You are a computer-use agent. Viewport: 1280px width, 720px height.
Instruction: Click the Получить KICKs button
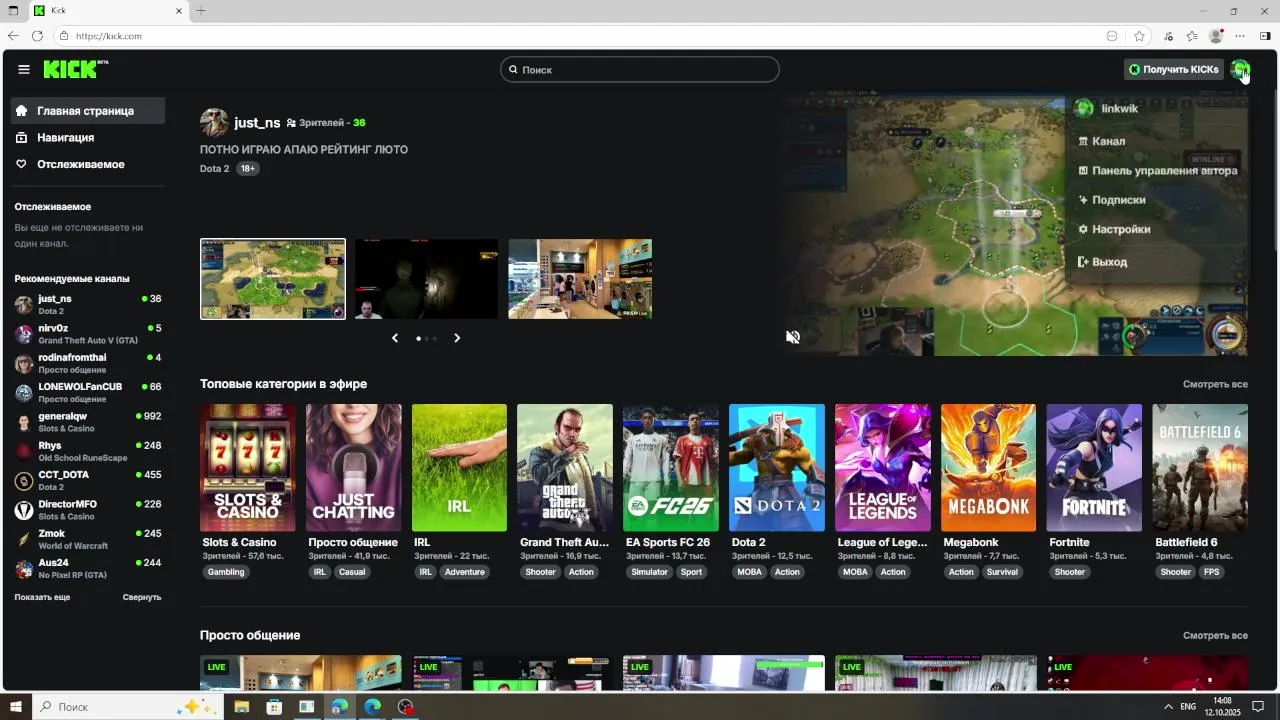pos(1173,69)
